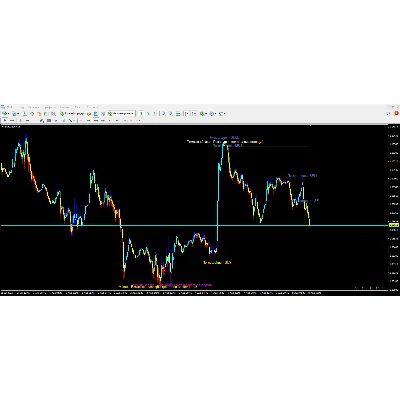400x400 pixels.
Task: Zoom out of the chart
Action: (x=171, y=114)
